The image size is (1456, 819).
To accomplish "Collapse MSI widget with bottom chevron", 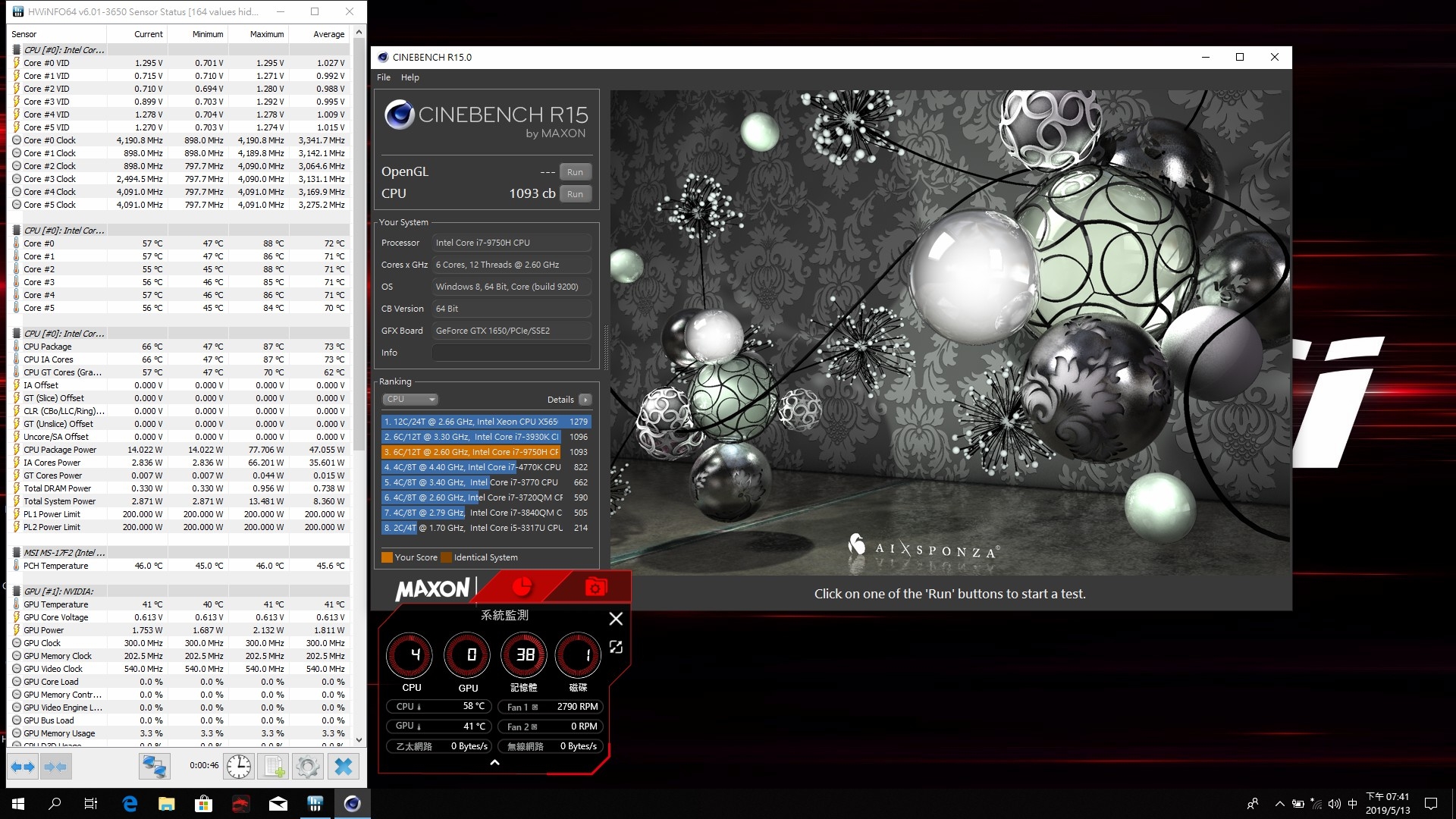I will point(494,763).
